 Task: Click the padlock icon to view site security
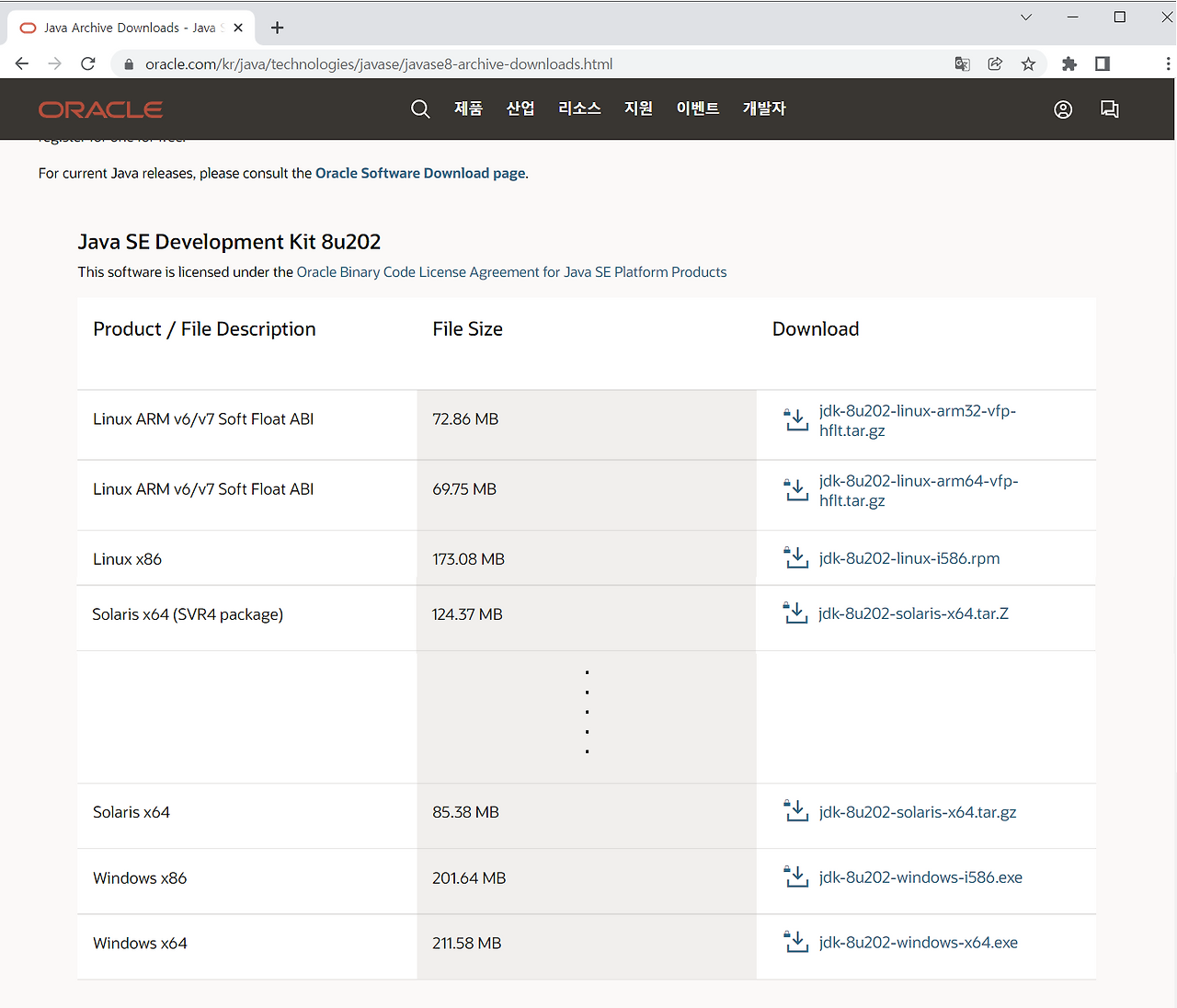coord(128,63)
